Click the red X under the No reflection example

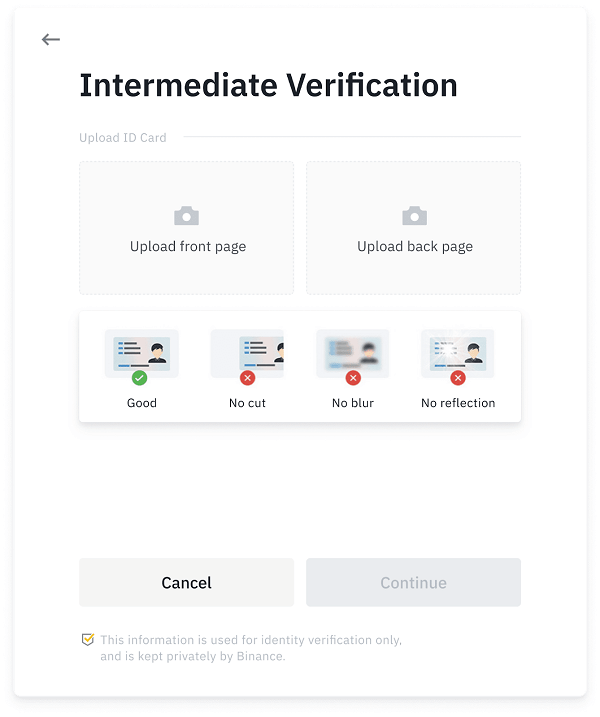[x=458, y=378]
